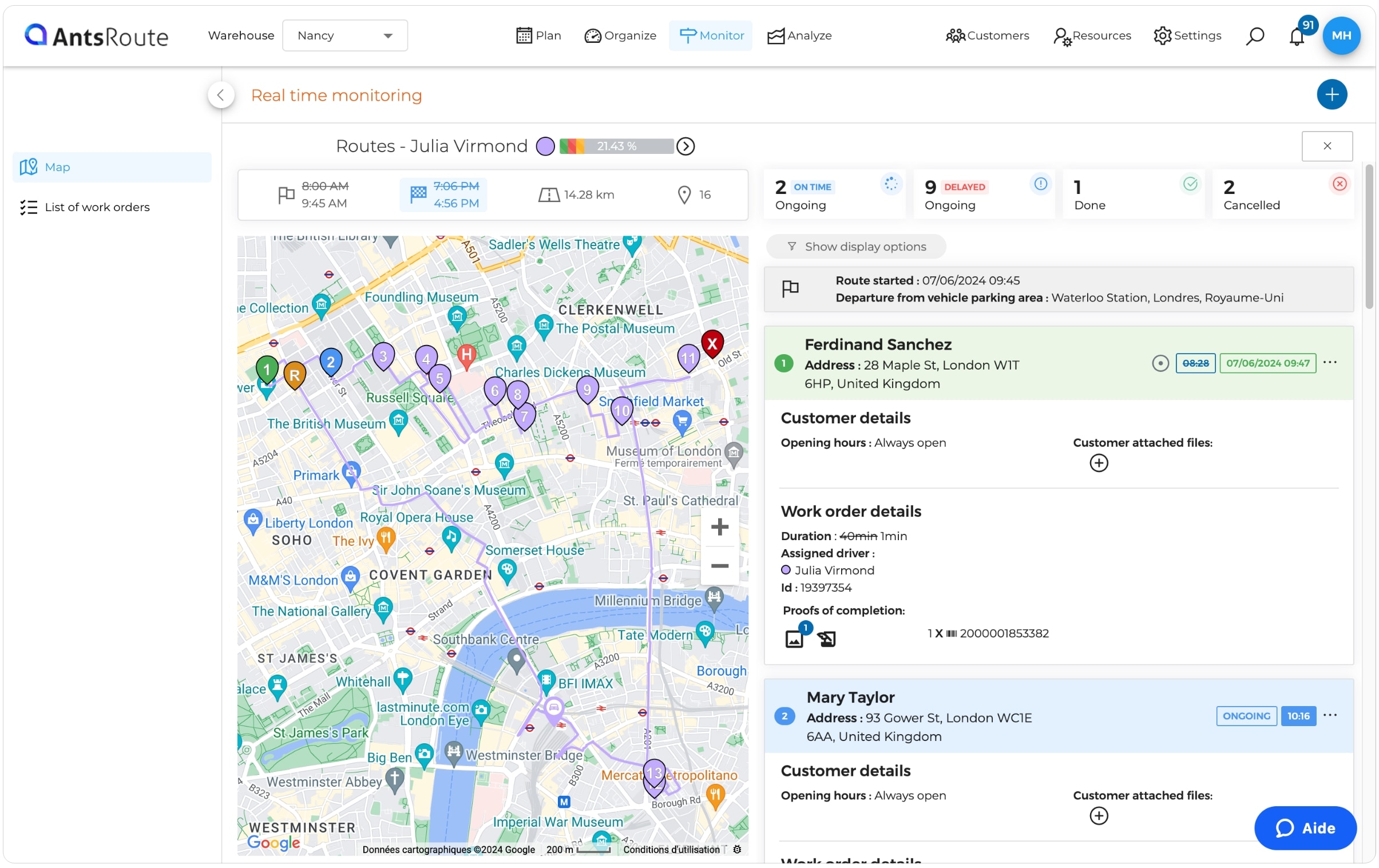The image size is (1379, 868).
Task: Switch to the Organize tab
Action: [620, 35]
